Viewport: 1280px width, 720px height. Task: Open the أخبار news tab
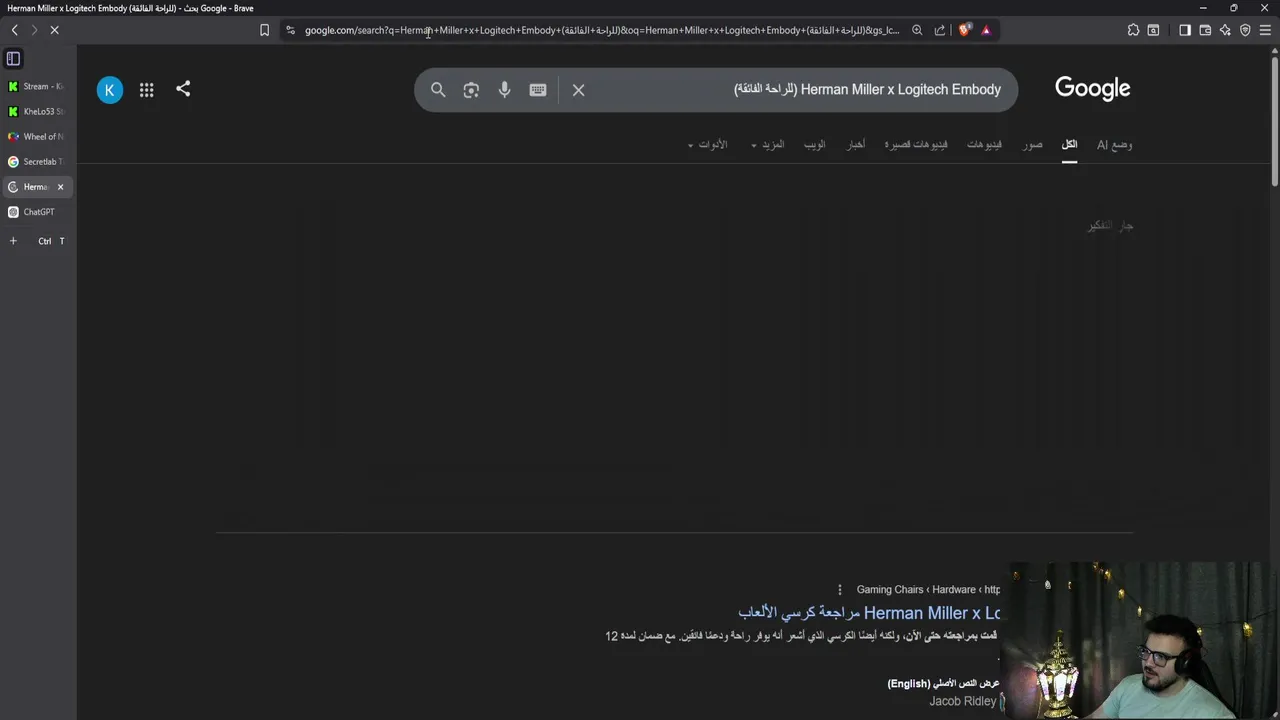(x=856, y=145)
